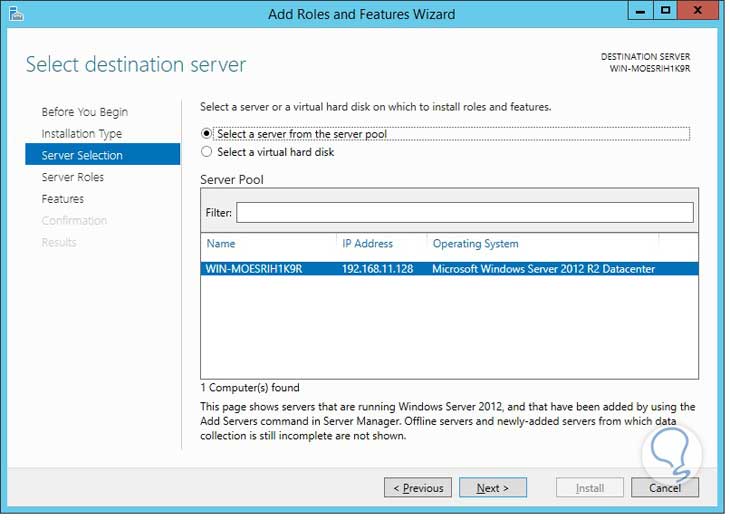
Task: Go to the Installation Type step
Action: 81,134
